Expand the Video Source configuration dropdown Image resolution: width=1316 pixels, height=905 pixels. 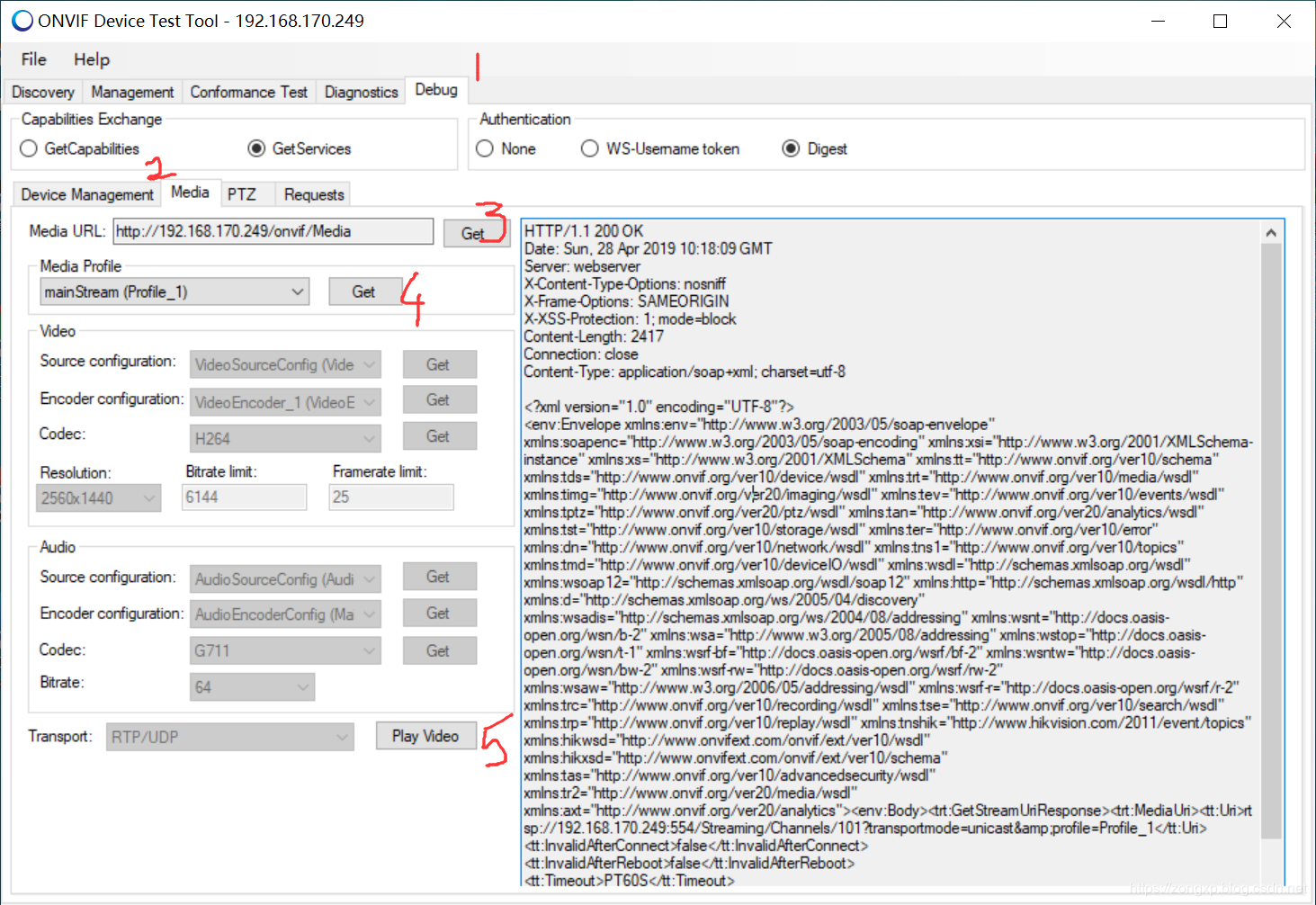tap(285, 364)
